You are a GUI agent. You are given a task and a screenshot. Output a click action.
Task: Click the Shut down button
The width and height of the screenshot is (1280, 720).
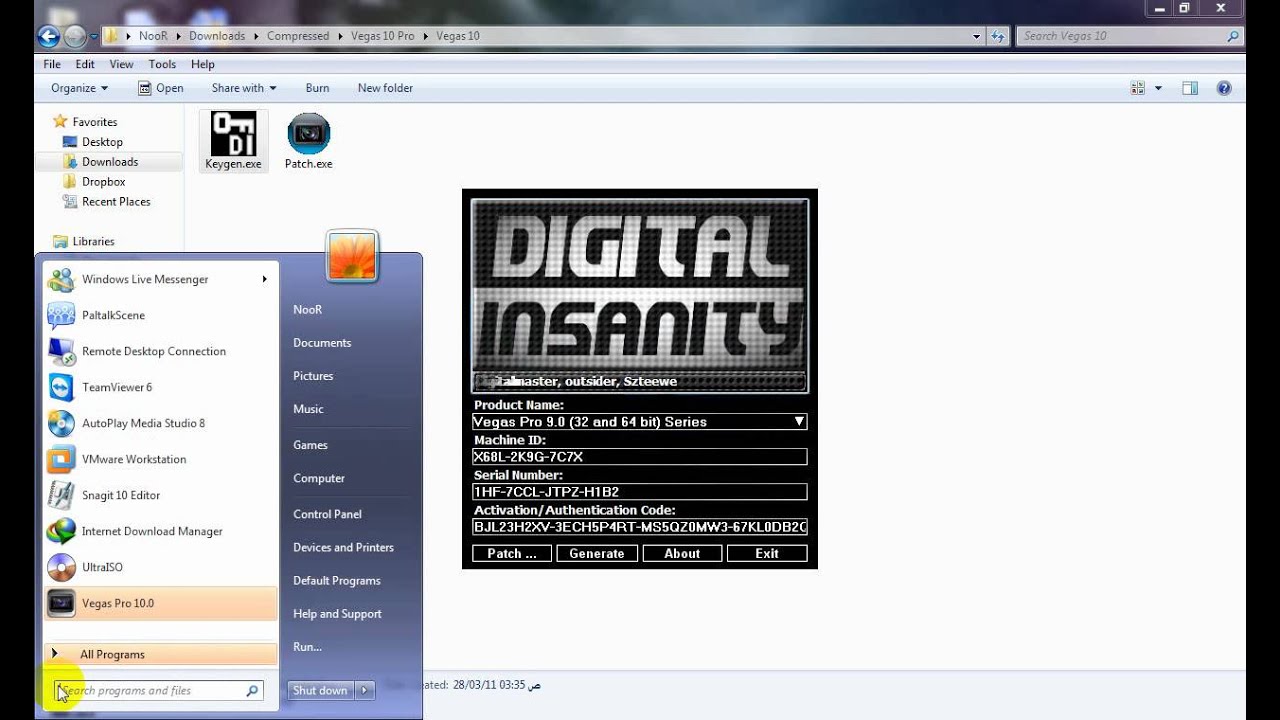tap(320, 690)
